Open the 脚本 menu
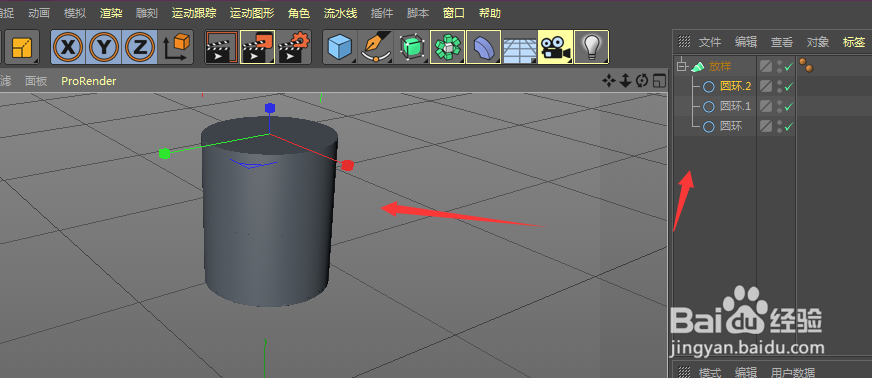This screenshot has height=378, width=872. tap(418, 13)
